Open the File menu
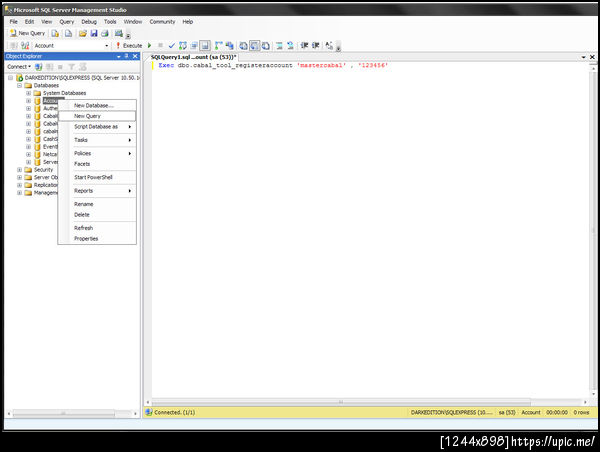Image resolution: width=600 pixels, height=452 pixels. 14,22
